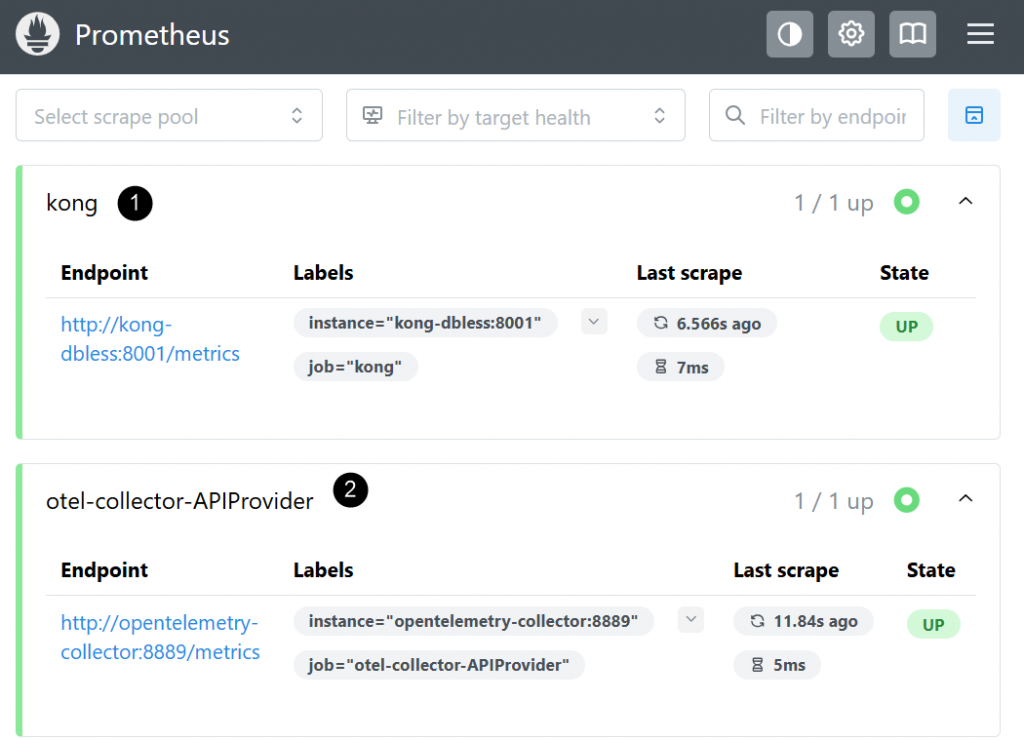
Task: Open the documentation book icon
Action: [912, 35]
